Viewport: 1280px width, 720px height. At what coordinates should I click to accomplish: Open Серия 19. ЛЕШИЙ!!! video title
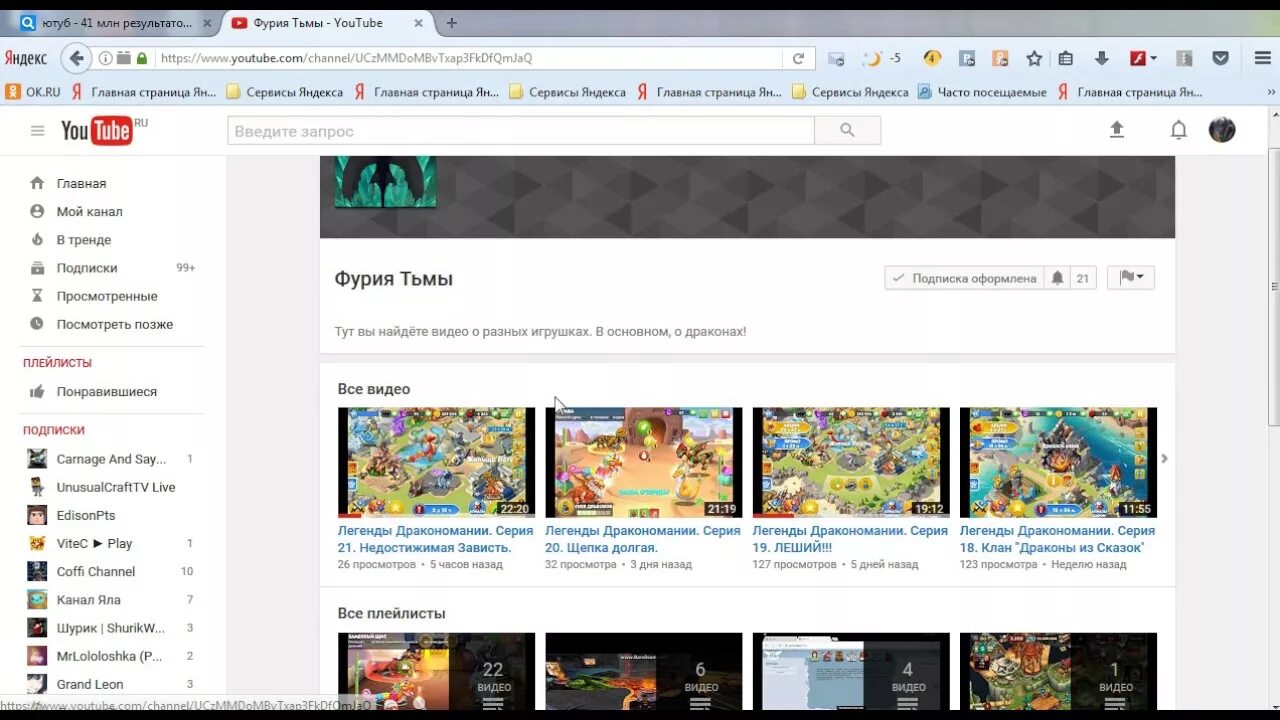[x=850, y=539]
